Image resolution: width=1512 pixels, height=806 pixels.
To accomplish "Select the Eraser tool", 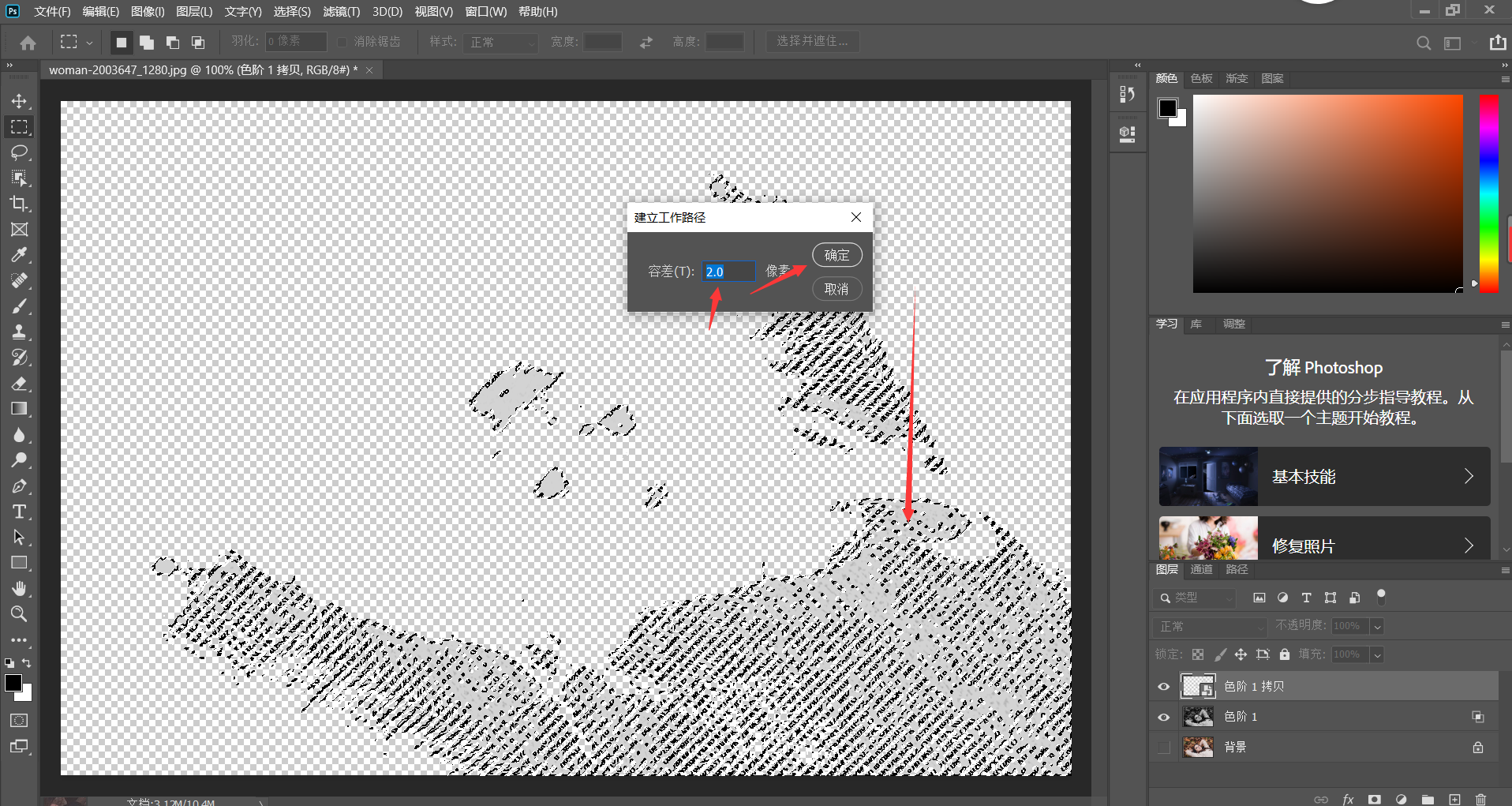I will [x=20, y=384].
